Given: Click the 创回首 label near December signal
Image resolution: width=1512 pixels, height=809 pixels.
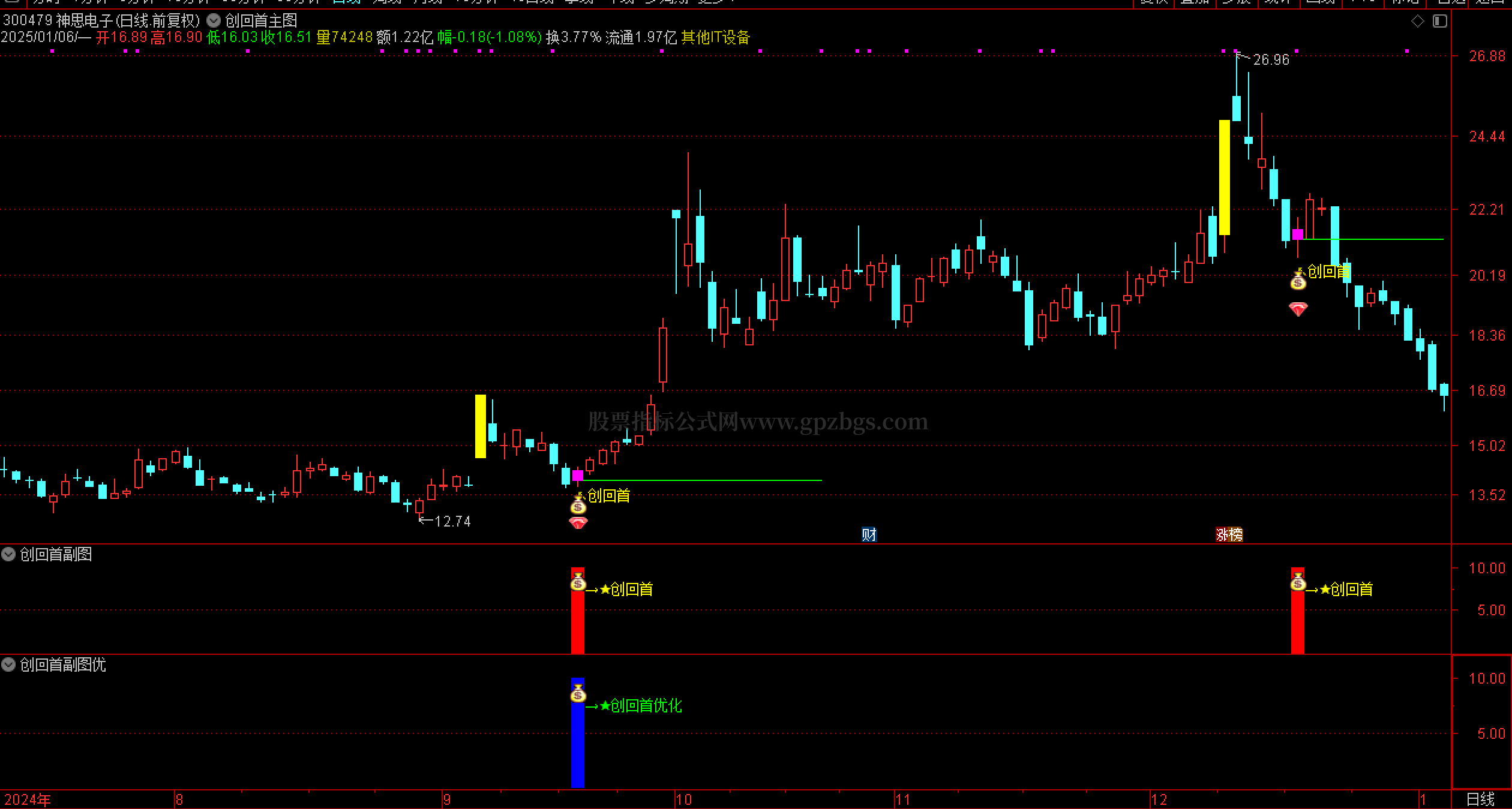Looking at the screenshot, I should tap(1329, 272).
